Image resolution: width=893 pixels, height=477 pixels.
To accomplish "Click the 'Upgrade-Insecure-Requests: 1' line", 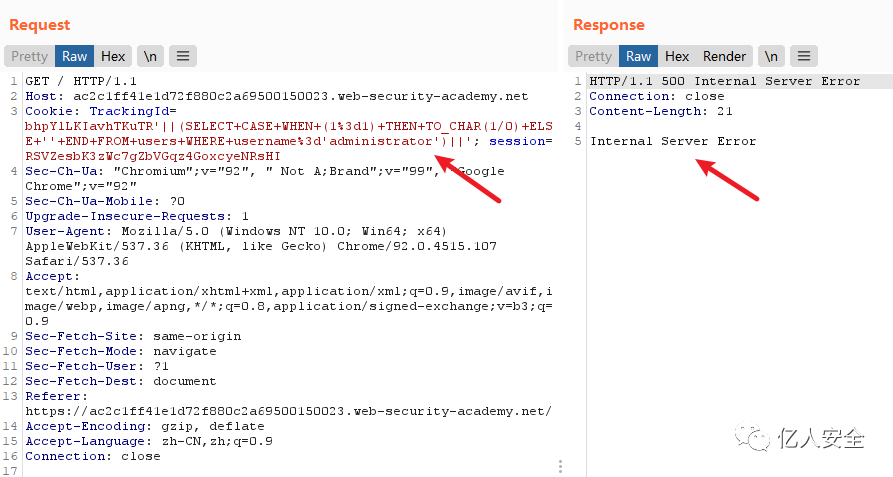I will click(x=137, y=216).
